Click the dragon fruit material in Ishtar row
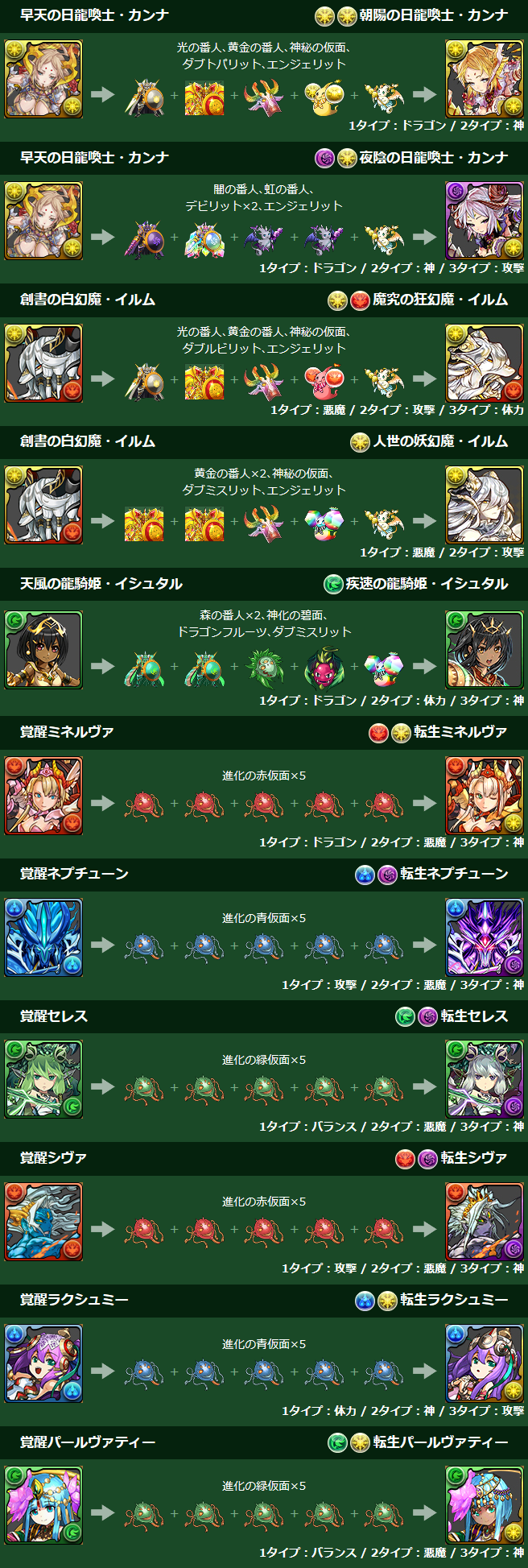The height and width of the screenshot is (1568, 528). tap(324, 667)
